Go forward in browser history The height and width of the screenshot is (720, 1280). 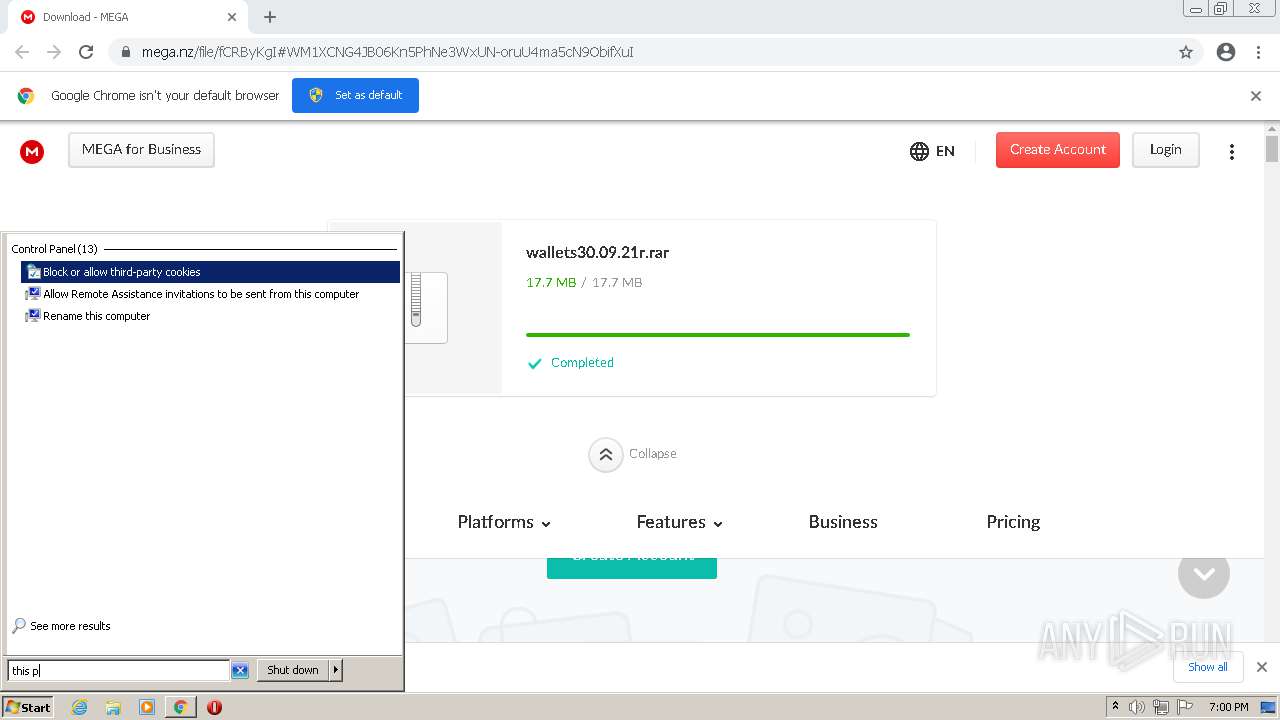point(54,52)
